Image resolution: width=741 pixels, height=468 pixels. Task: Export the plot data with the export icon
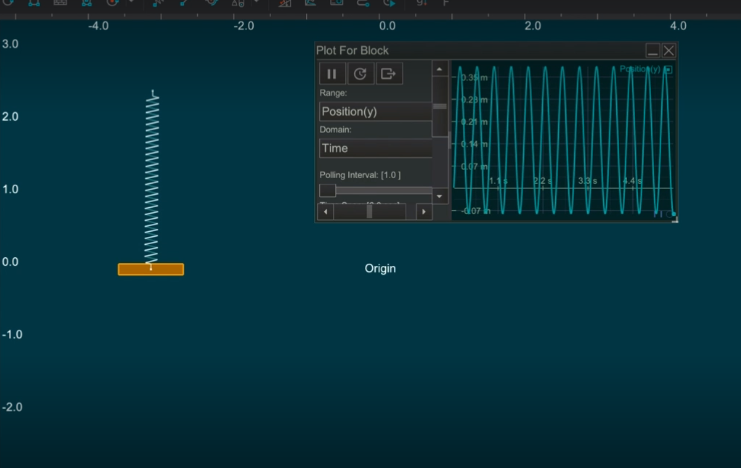point(389,74)
